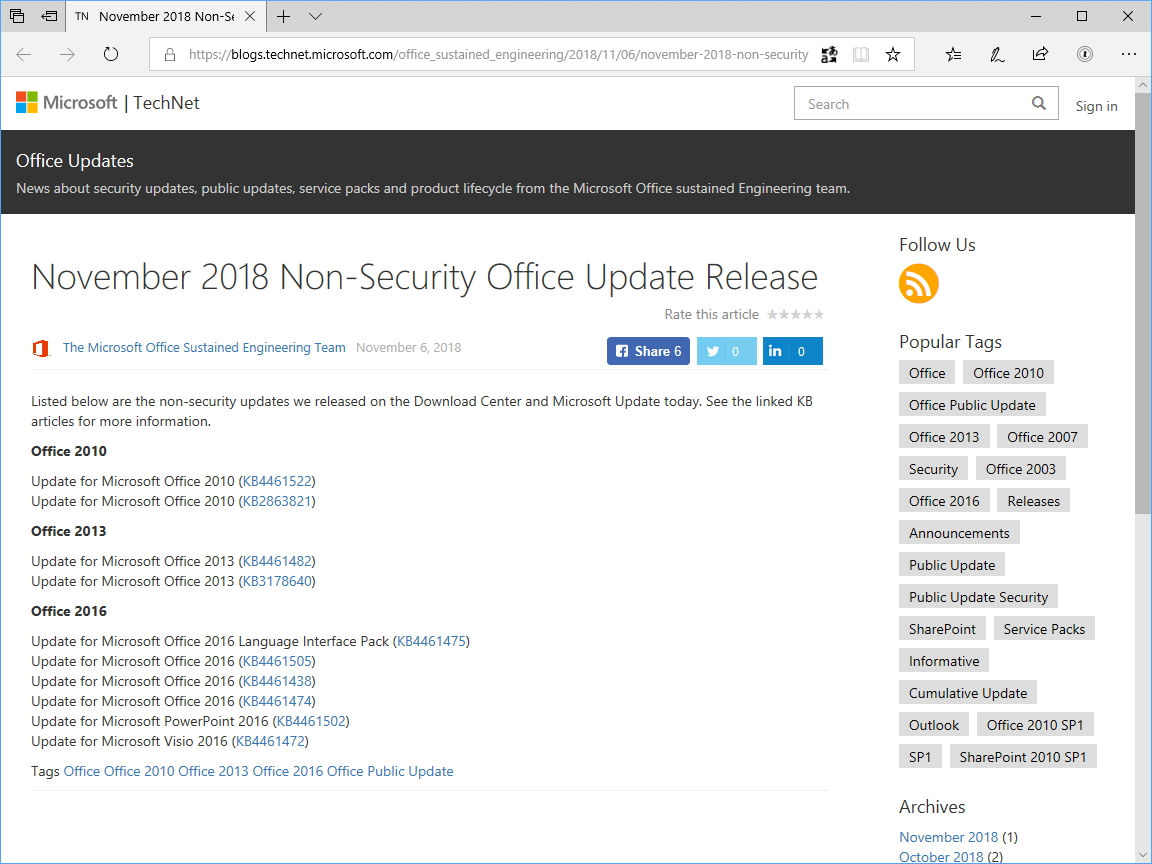Open Windows Ink to annotate the page
This screenshot has height=864, width=1152.
[x=996, y=54]
